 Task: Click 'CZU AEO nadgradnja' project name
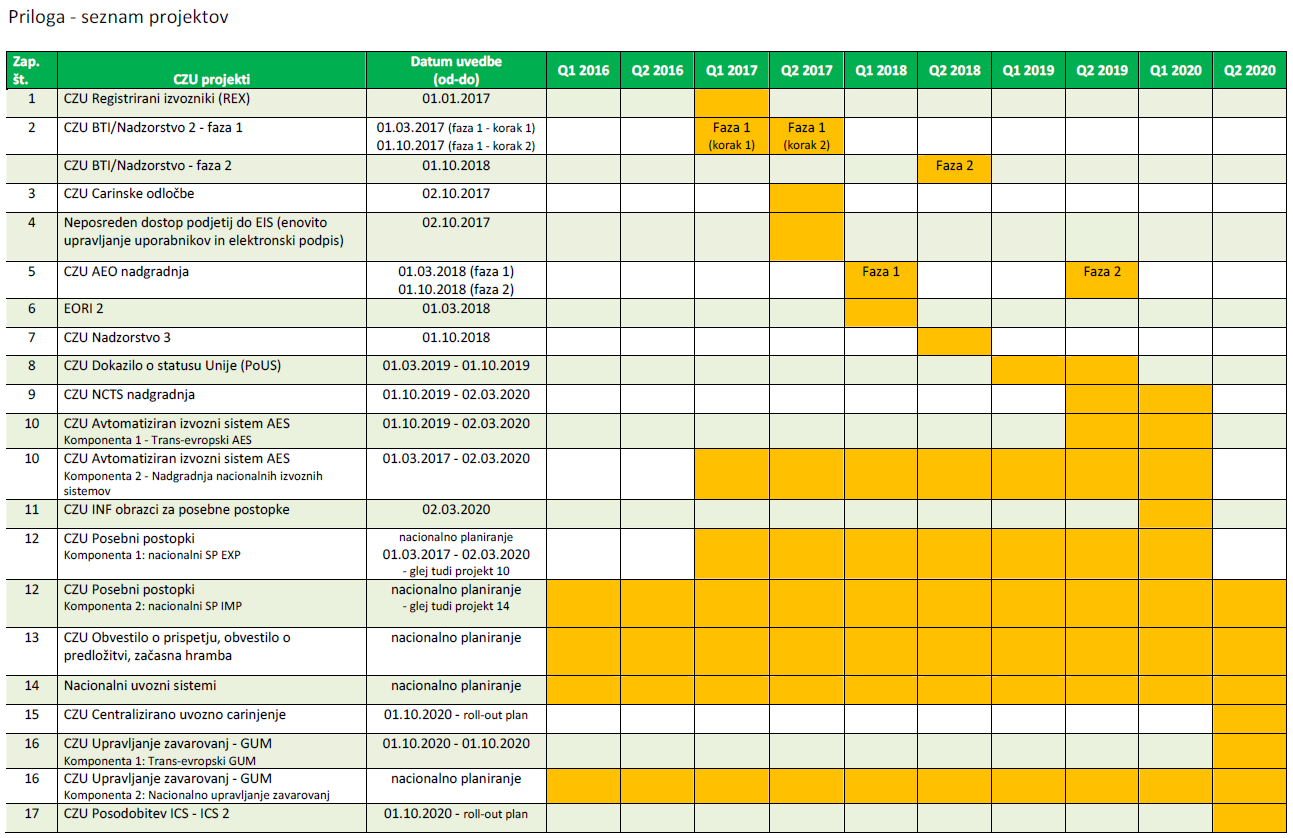[x=126, y=271]
